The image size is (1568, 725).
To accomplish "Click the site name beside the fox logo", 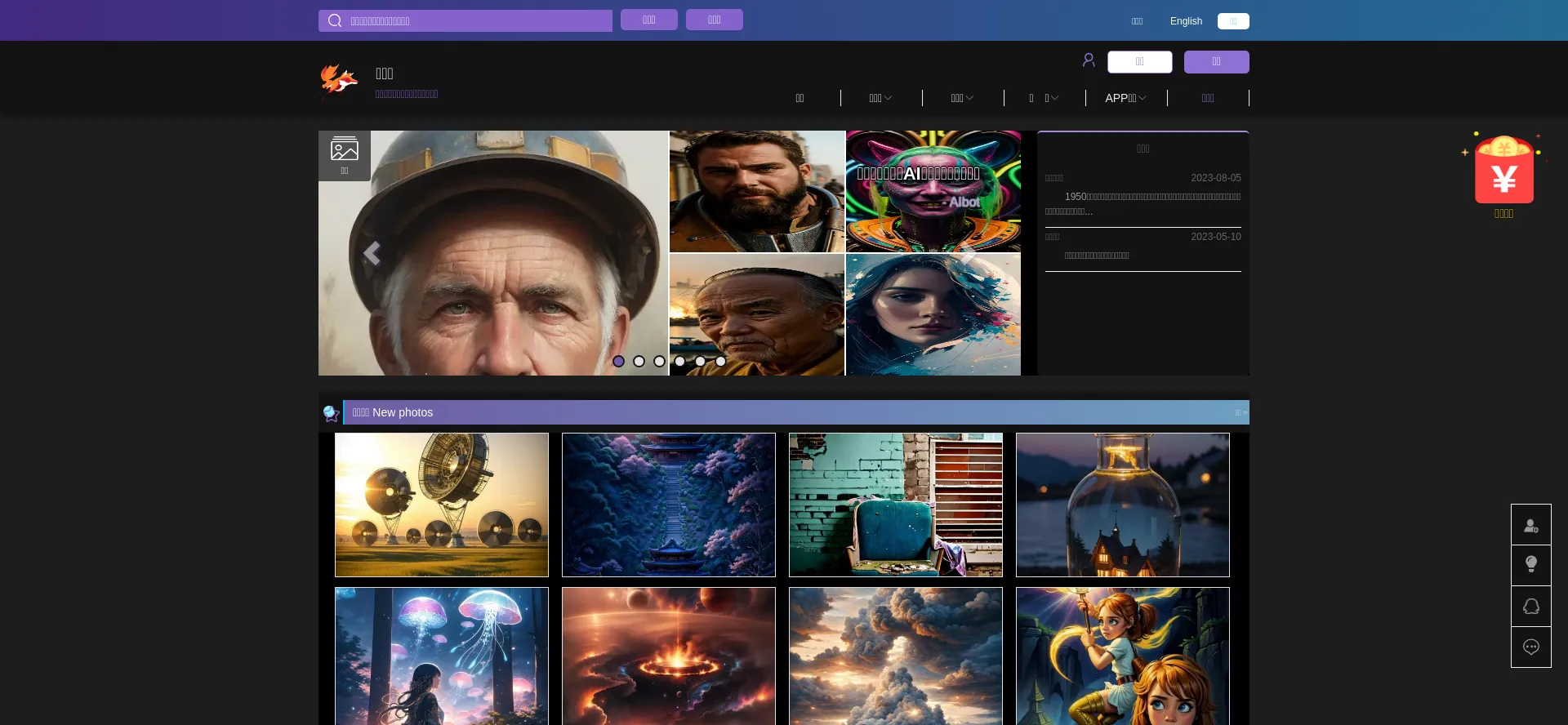I will click(x=384, y=73).
